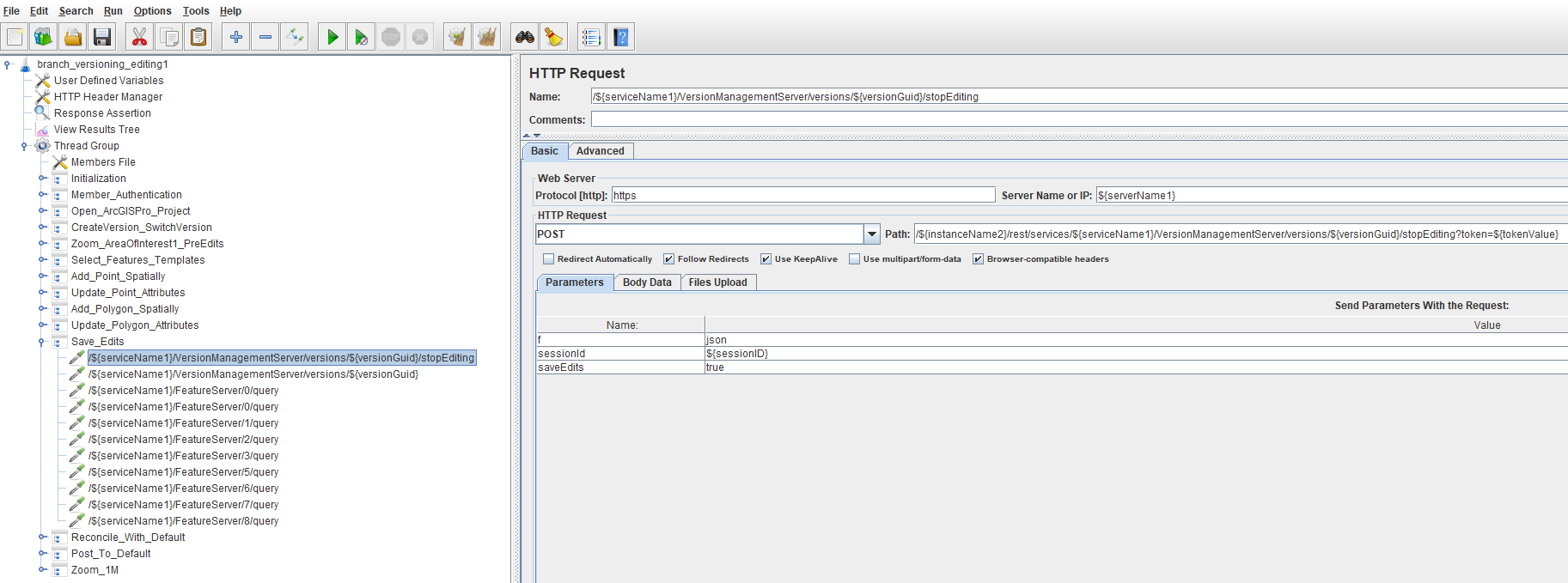
Task: Clear all results with double broom icon
Action: tap(487, 37)
